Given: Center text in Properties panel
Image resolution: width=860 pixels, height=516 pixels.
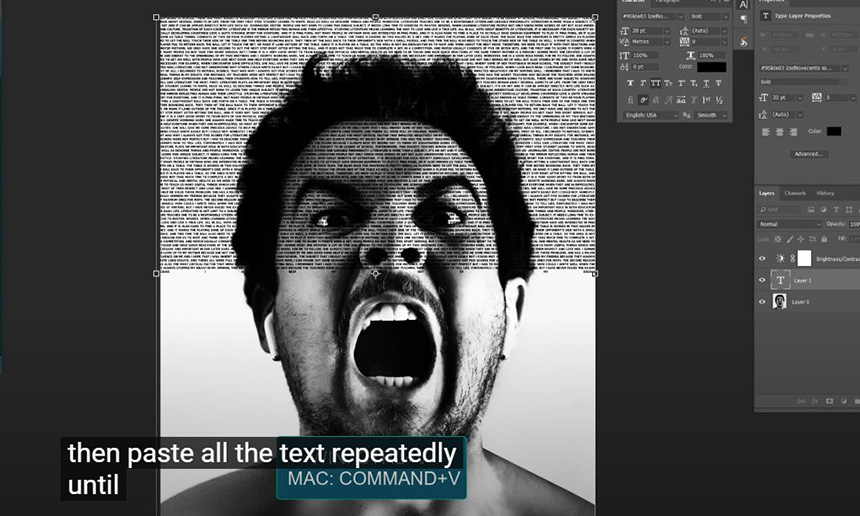Looking at the screenshot, I should [779, 132].
